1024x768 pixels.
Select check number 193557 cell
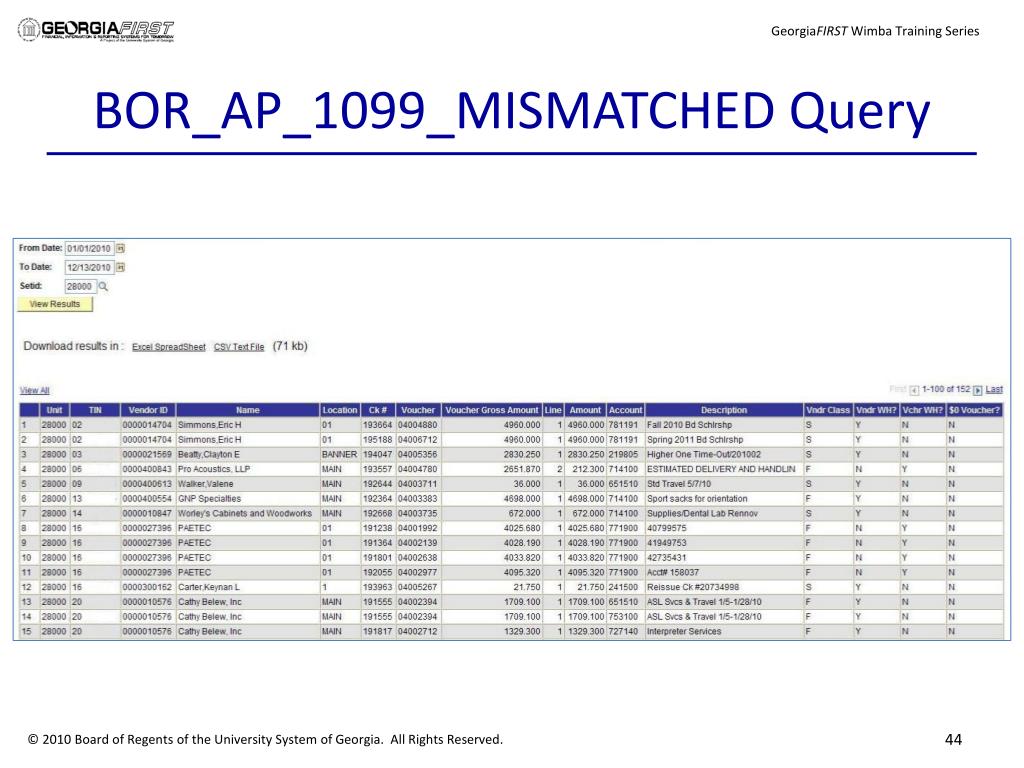click(x=377, y=470)
